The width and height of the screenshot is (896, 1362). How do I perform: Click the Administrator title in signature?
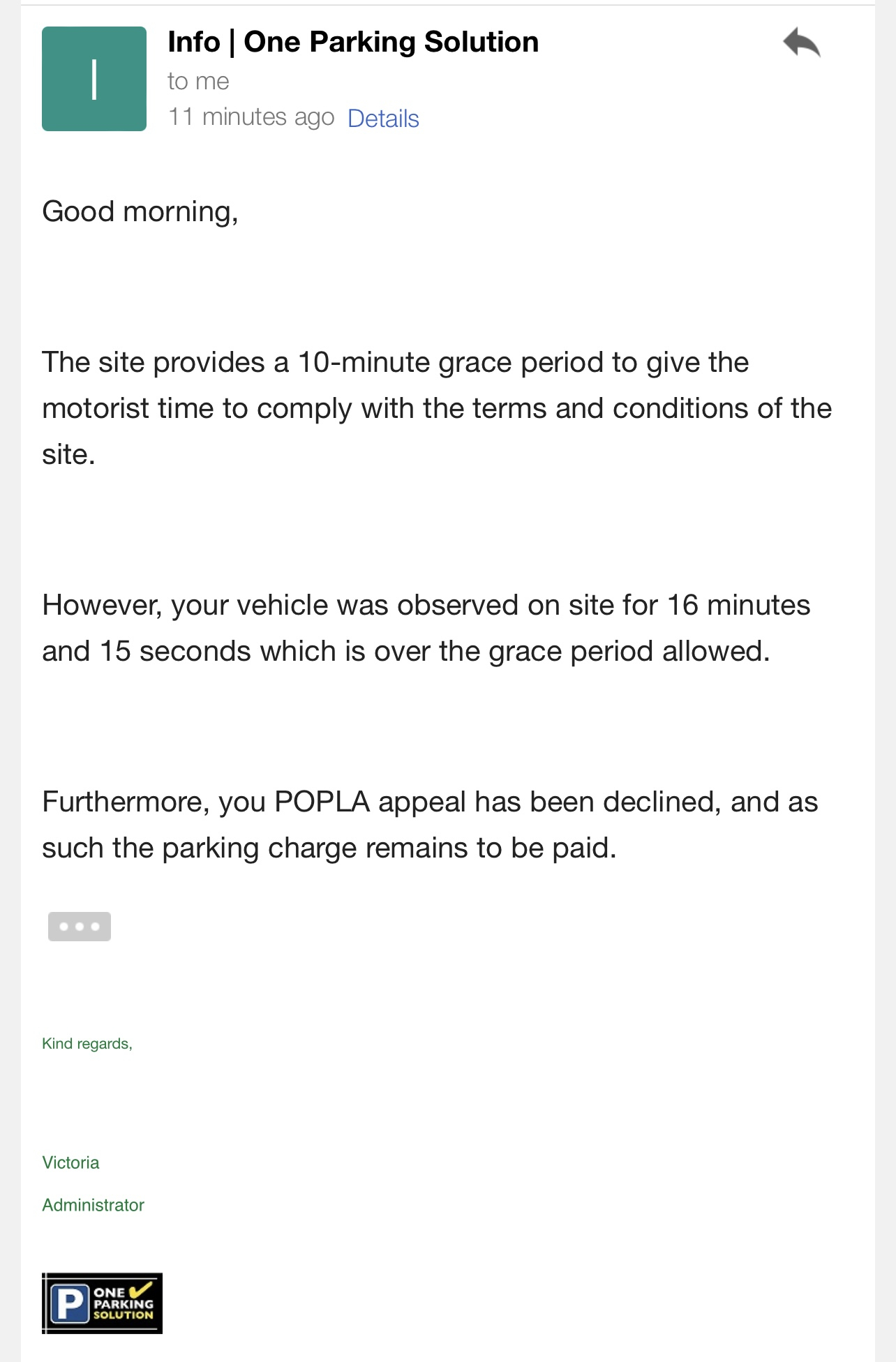pyautogui.click(x=93, y=1205)
